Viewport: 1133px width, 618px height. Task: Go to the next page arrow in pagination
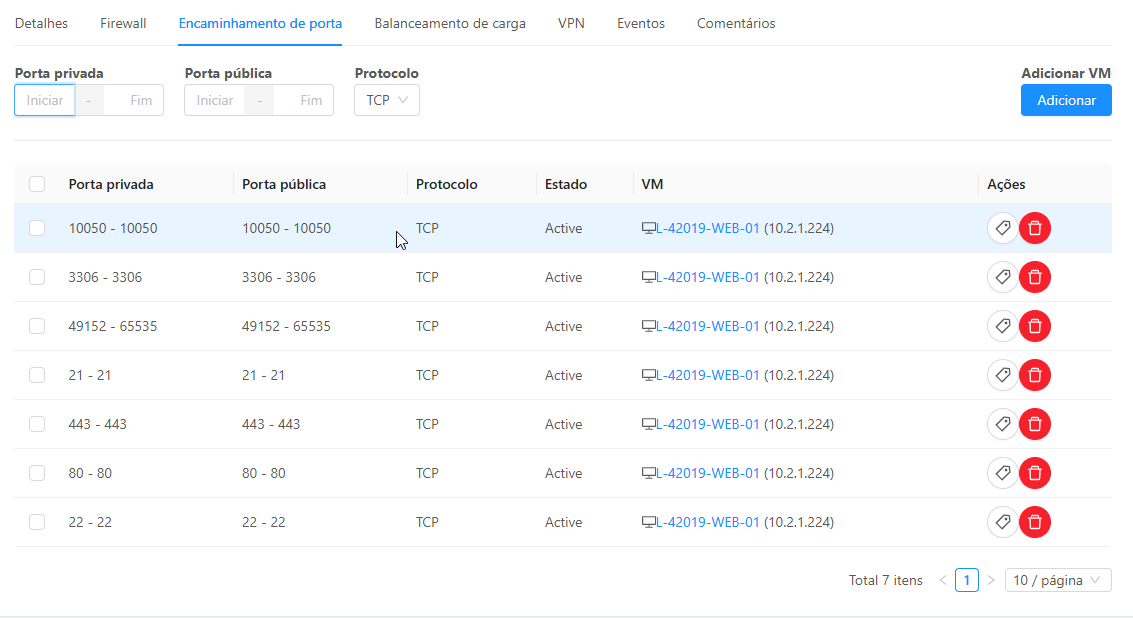point(991,580)
